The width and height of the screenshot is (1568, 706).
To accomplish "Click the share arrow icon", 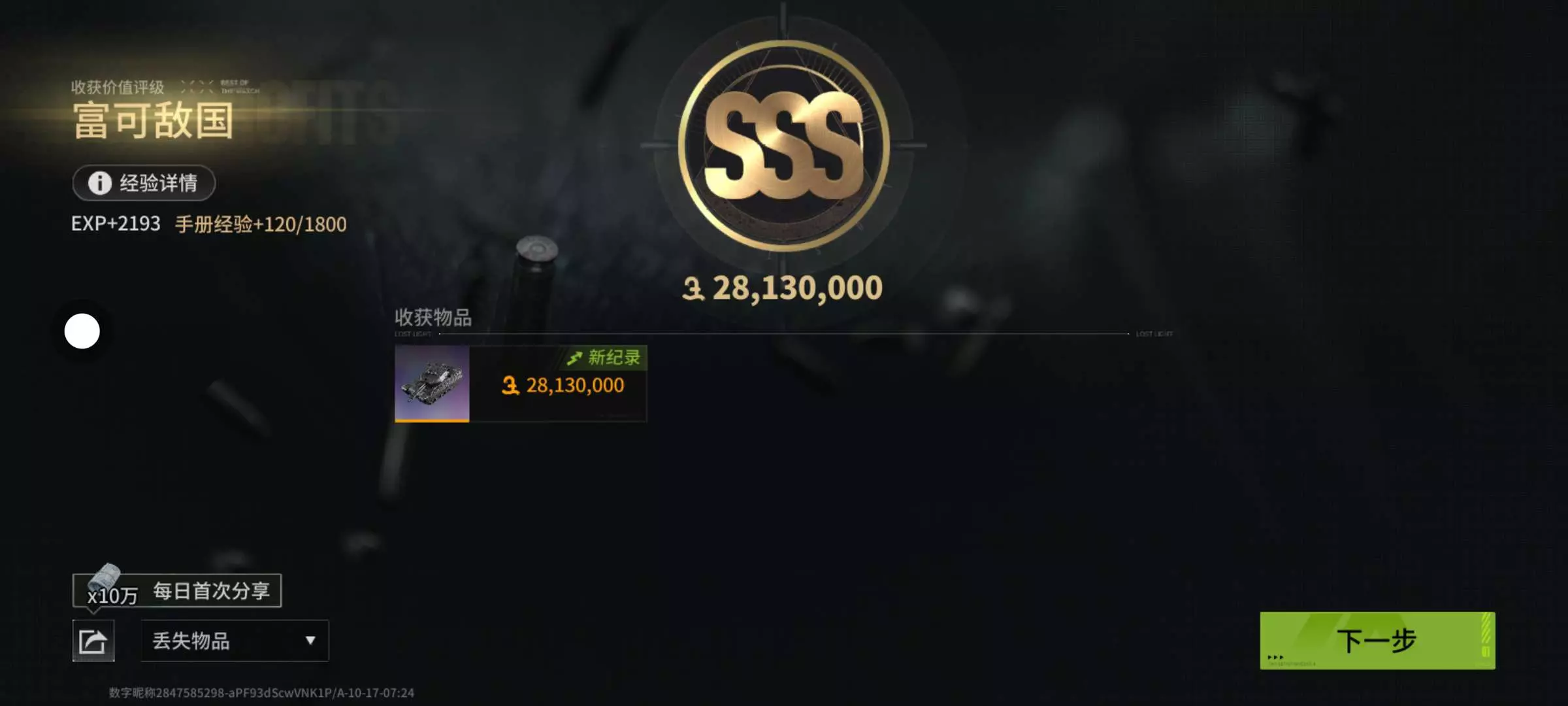I will click(93, 641).
